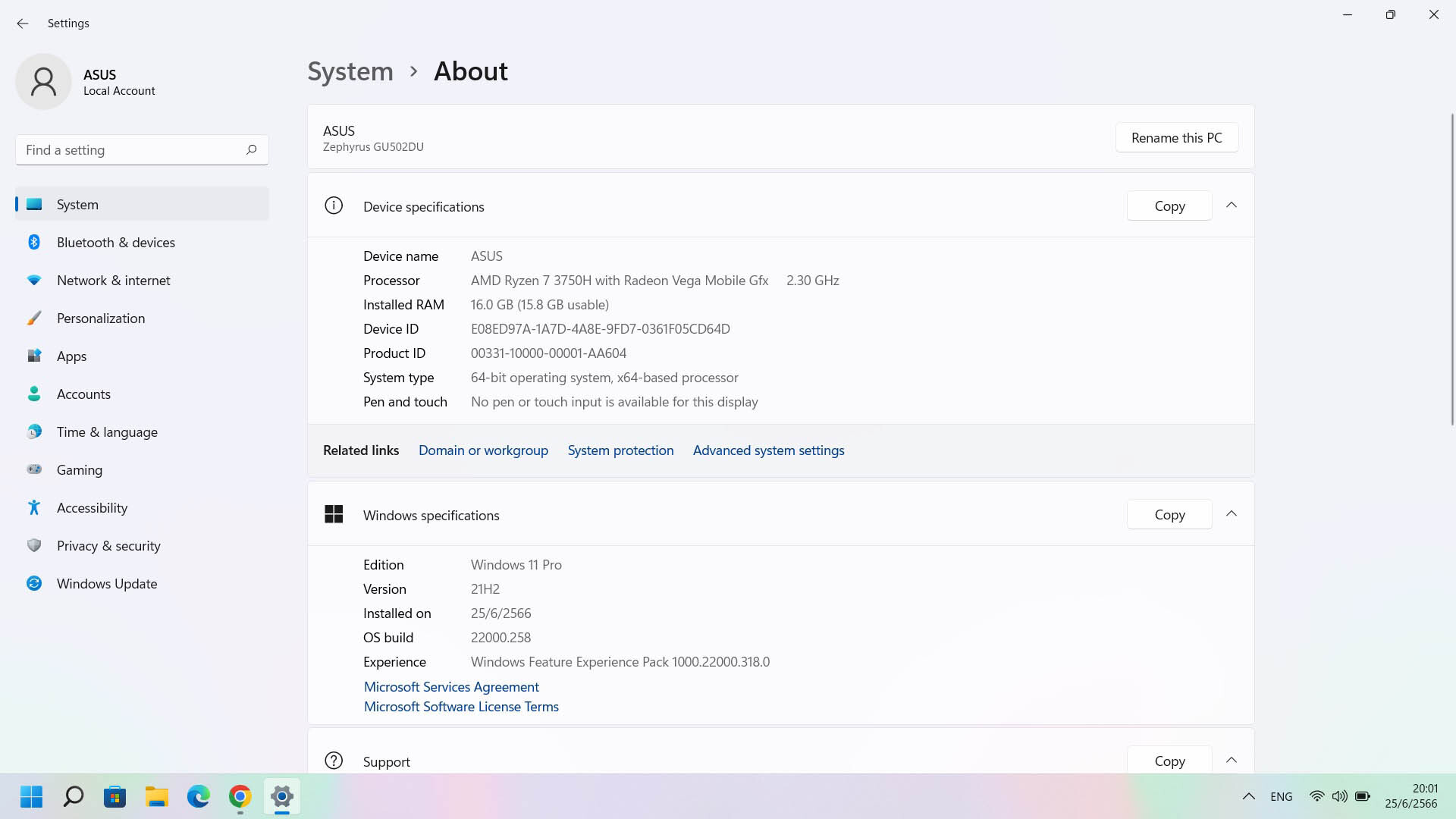Viewport: 1456px width, 819px height.
Task: Click the Product ID value 00331-10000-00001-AA604
Action: coord(548,353)
